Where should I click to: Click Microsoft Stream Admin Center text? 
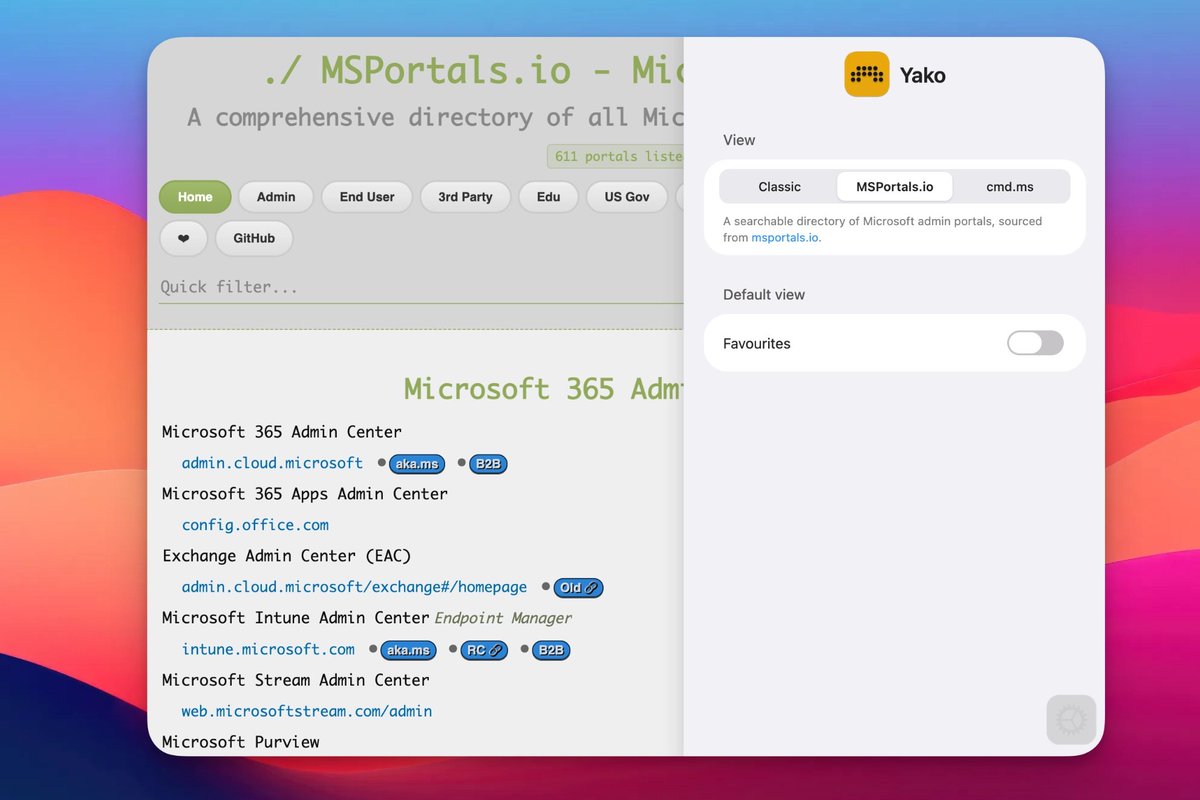[x=296, y=680]
